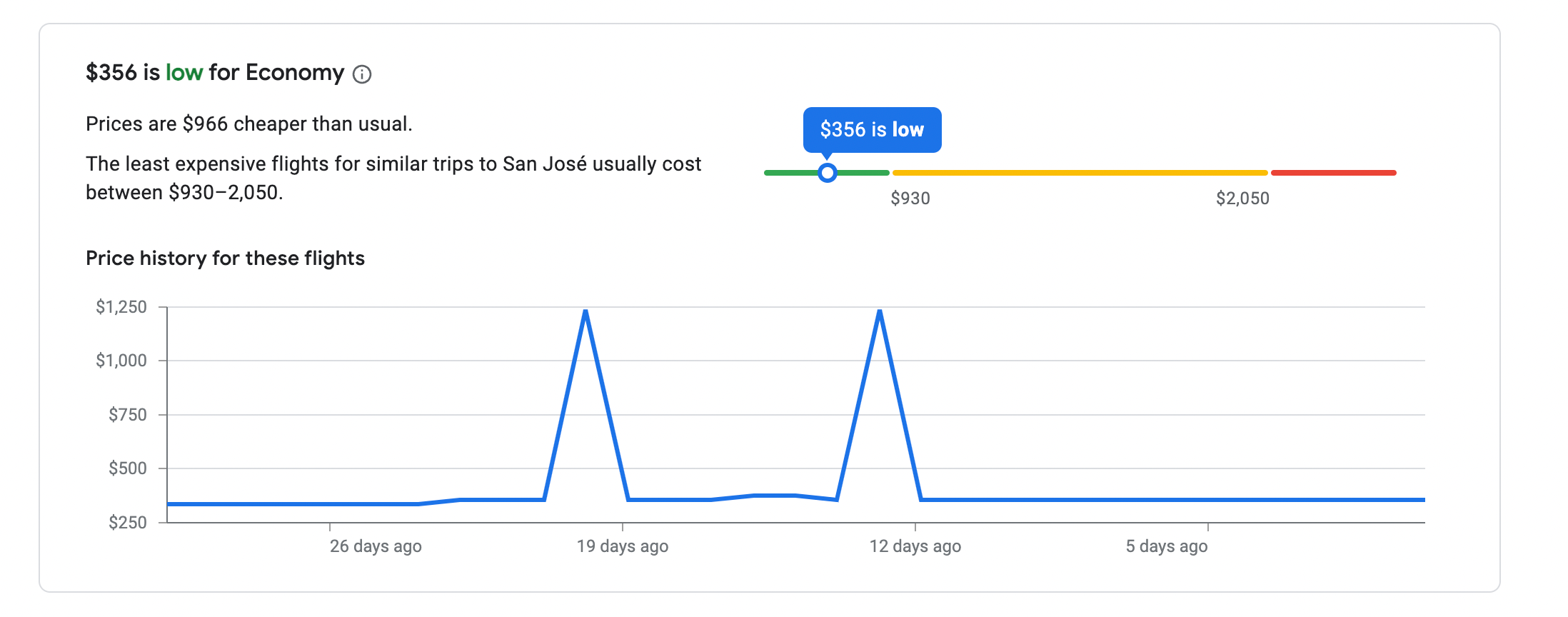Screen dimensions: 1568x617
Task: Click the "12 days ago" axis label
Action: pos(915,546)
